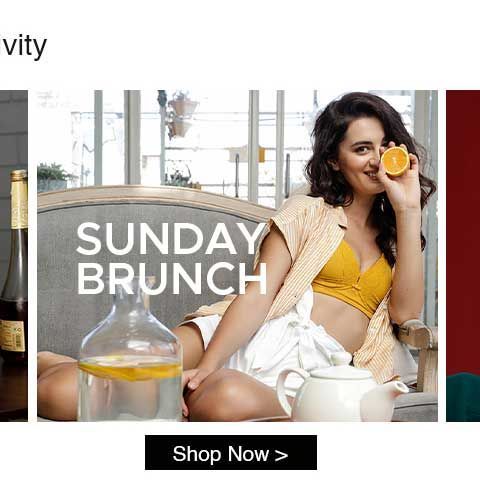Select the BRUNCH headline text

(172, 278)
